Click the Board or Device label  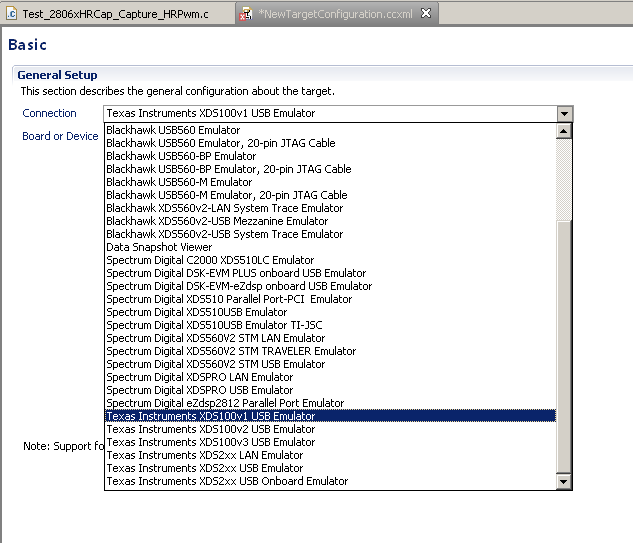[x=60, y=136]
